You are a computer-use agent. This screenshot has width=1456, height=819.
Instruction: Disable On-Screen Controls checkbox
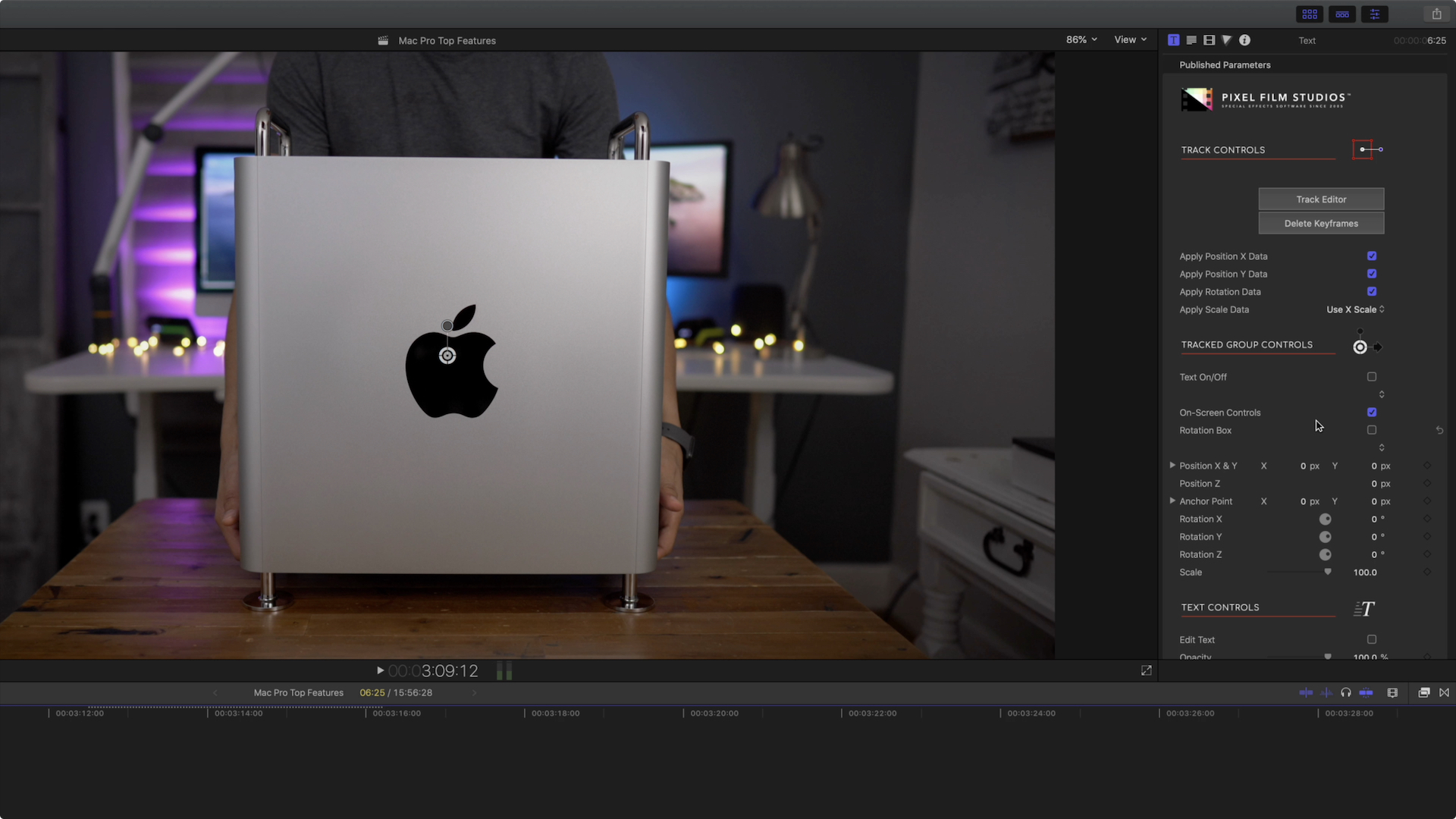click(x=1371, y=413)
